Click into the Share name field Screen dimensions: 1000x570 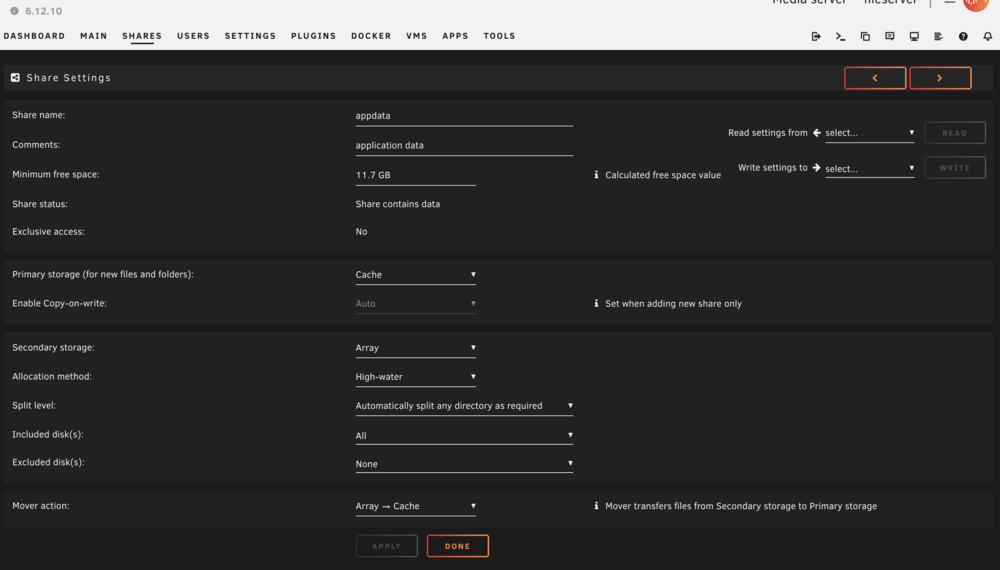point(464,116)
